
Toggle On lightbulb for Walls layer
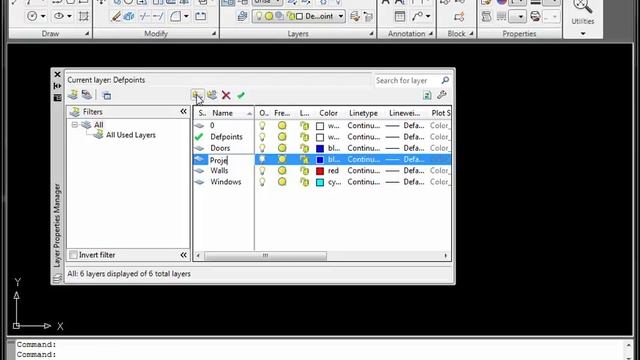(262, 171)
